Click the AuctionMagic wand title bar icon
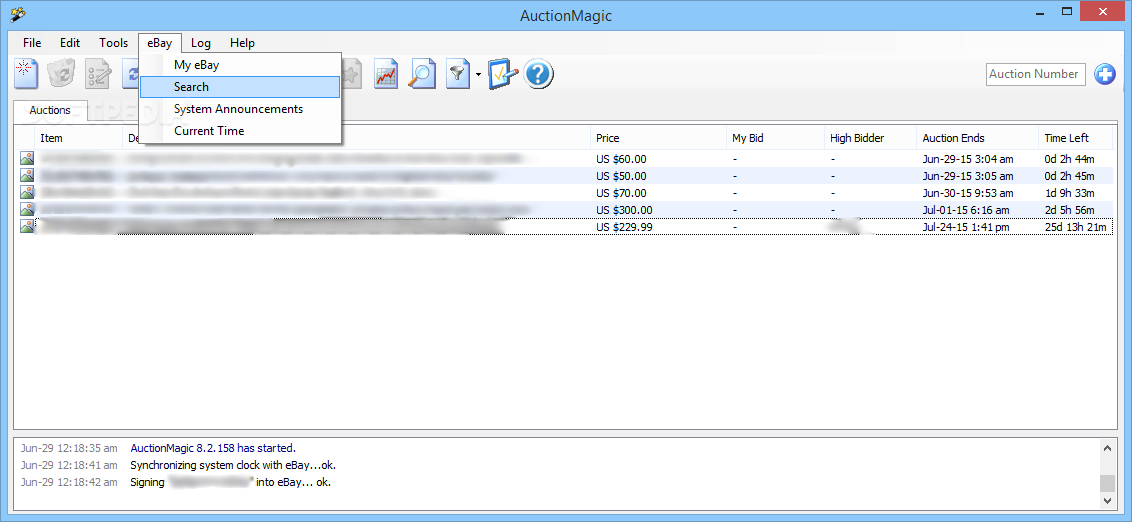Screen dimensions: 1132x522 click(18, 14)
